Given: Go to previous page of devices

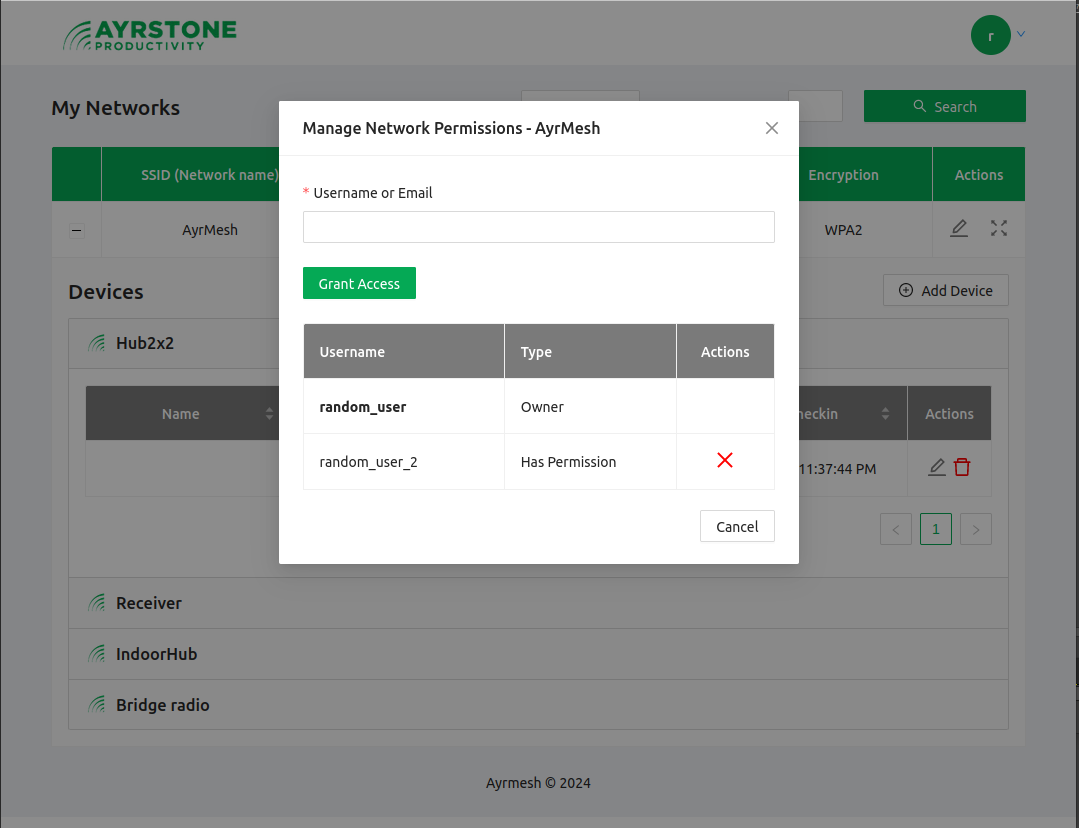Looking at the screenshot, I should point(895,529).
